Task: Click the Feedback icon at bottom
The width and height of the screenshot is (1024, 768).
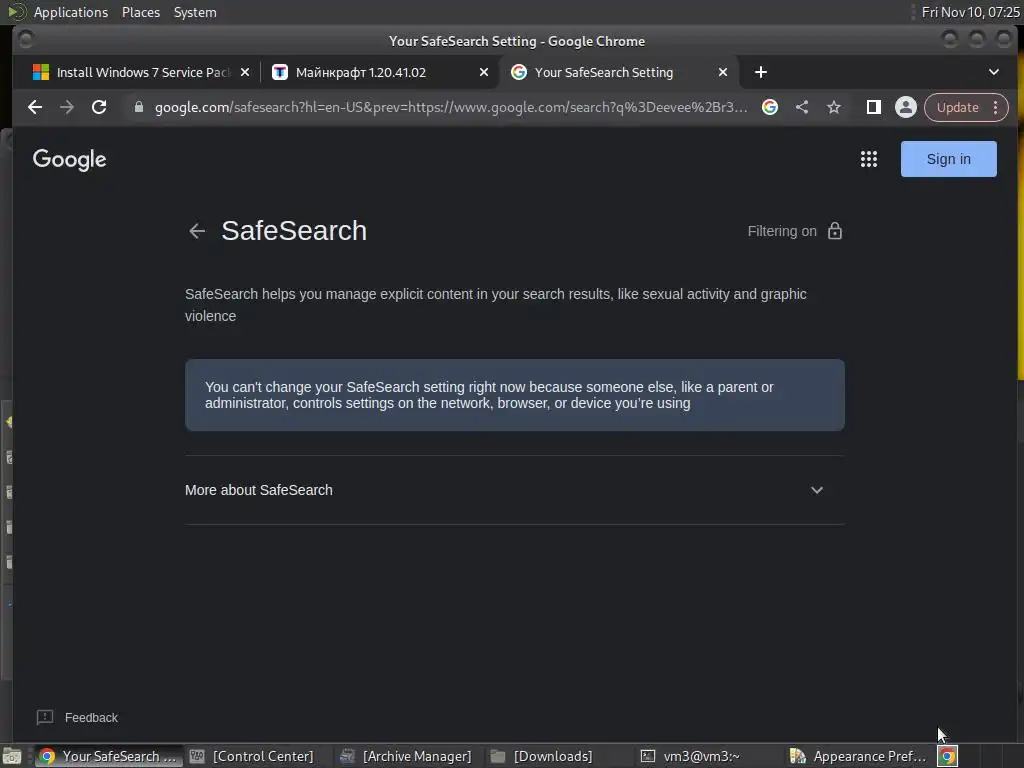Action: click(x=45, y=717)
